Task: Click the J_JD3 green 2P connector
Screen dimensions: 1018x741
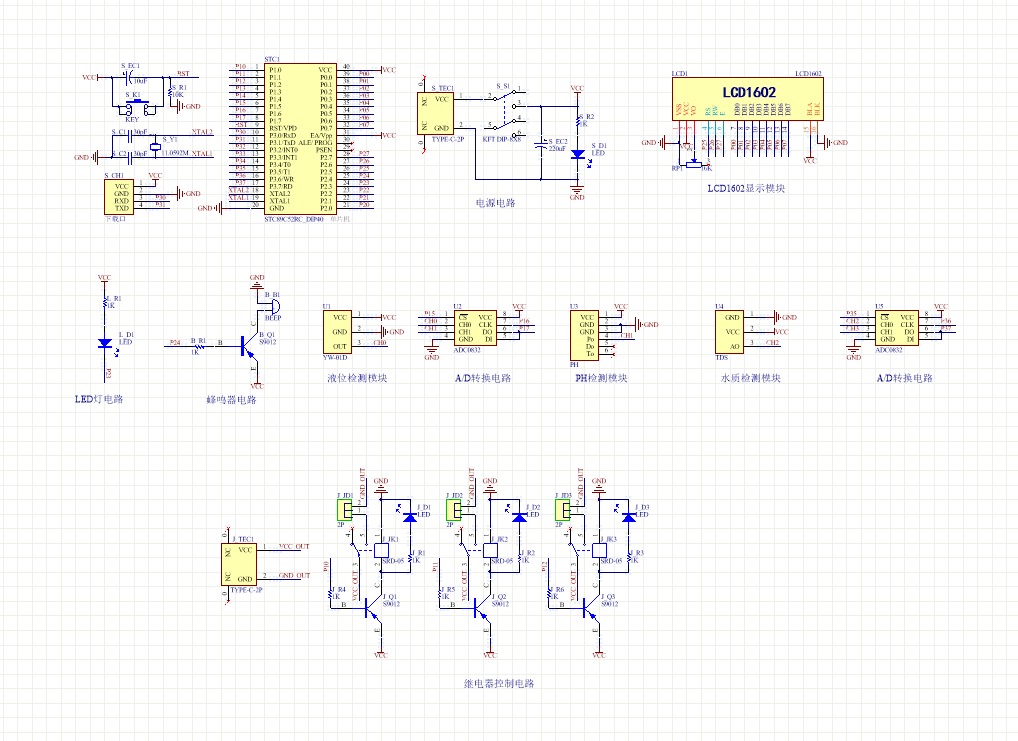Action: click(563, 511)
